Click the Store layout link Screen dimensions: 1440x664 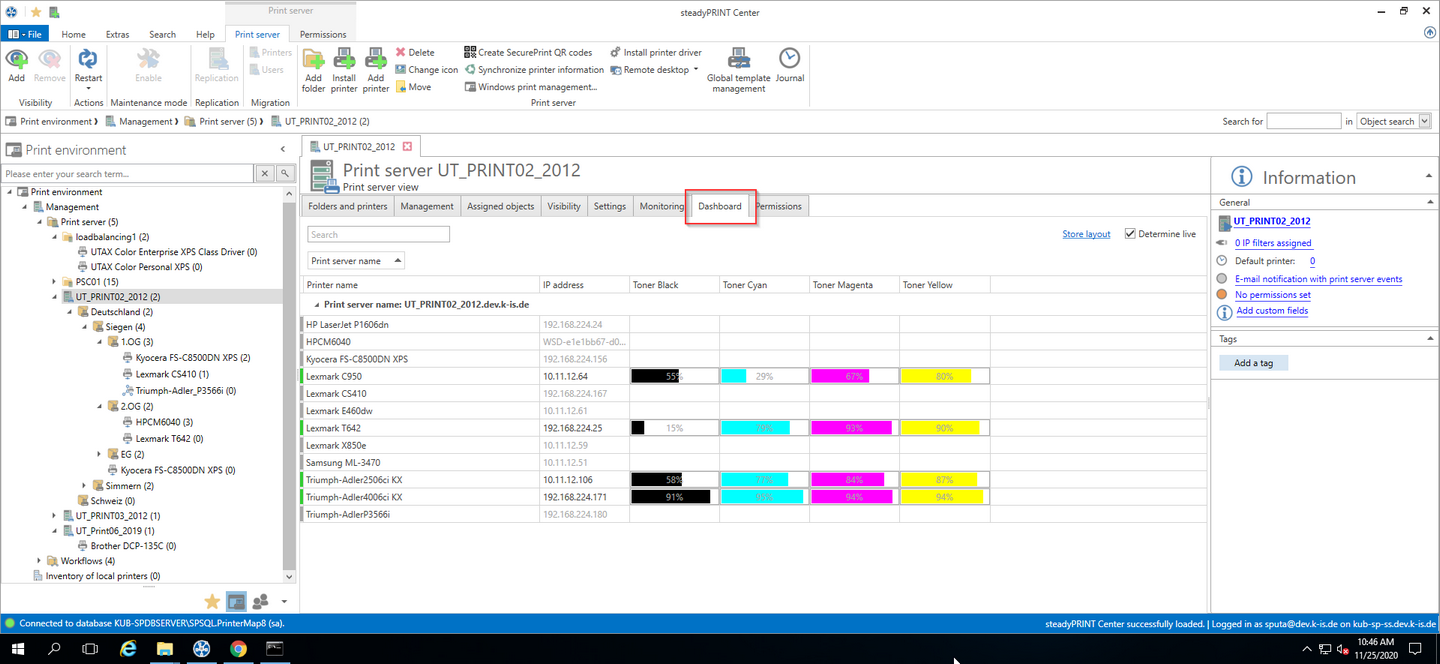(1086, 234)
